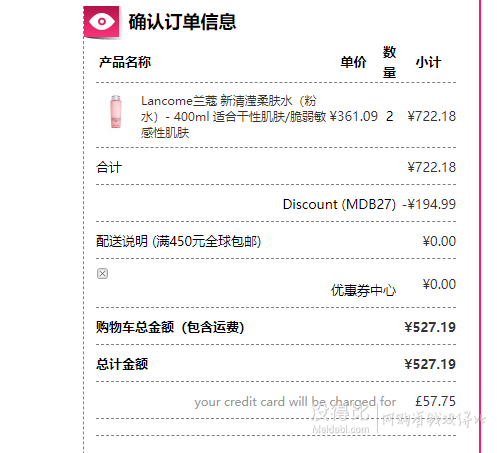Click the 配送说明 shipping description row
497x453 pixels.
(276, 241)
